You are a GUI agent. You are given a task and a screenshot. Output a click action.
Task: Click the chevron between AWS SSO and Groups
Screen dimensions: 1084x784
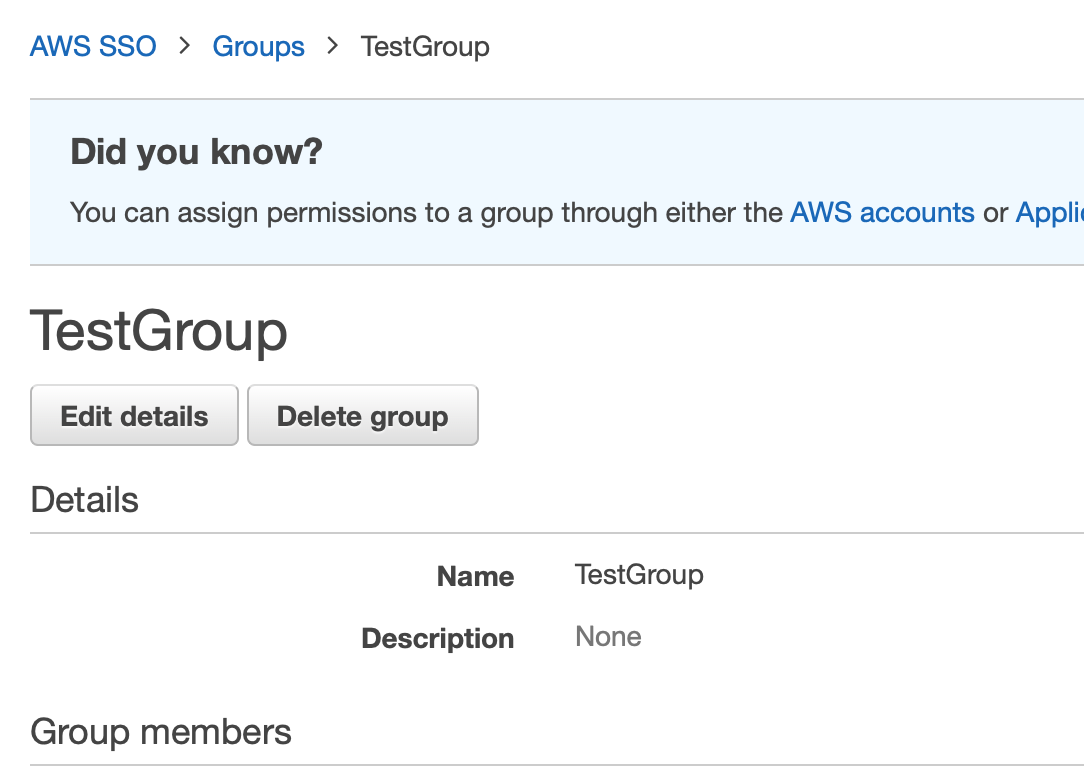point(184,46)
